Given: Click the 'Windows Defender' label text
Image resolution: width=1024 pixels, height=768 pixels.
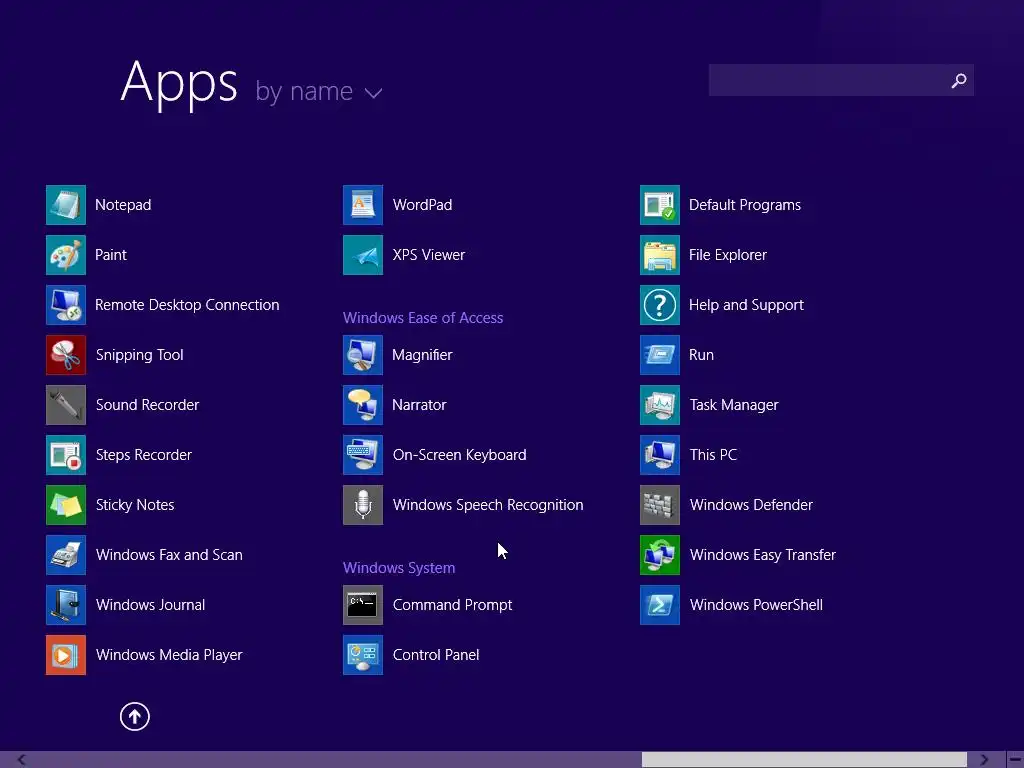Looking at the screenshot, I should tap(751, 505).
